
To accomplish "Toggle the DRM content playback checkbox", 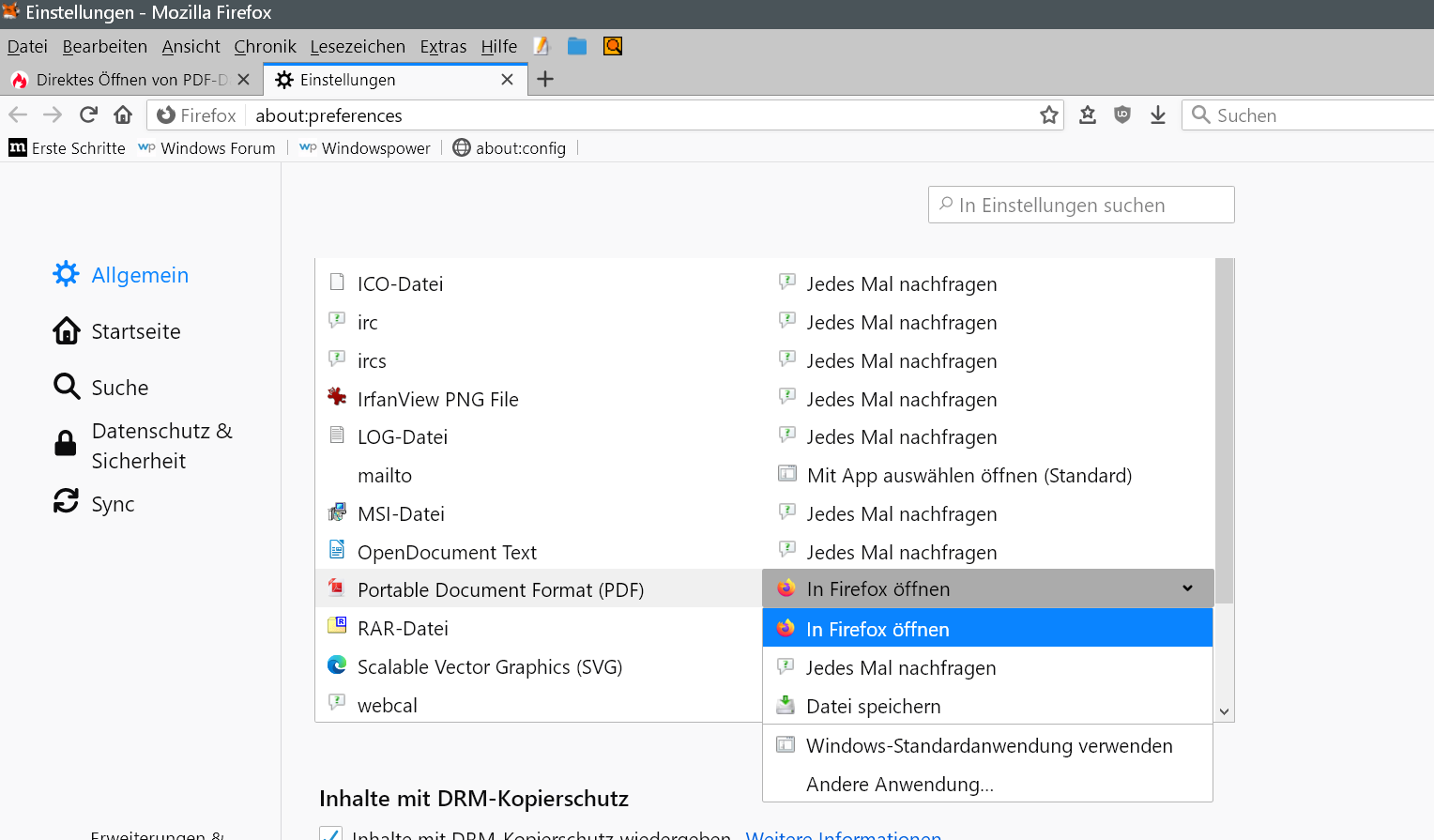I will [x=330, y=833].
